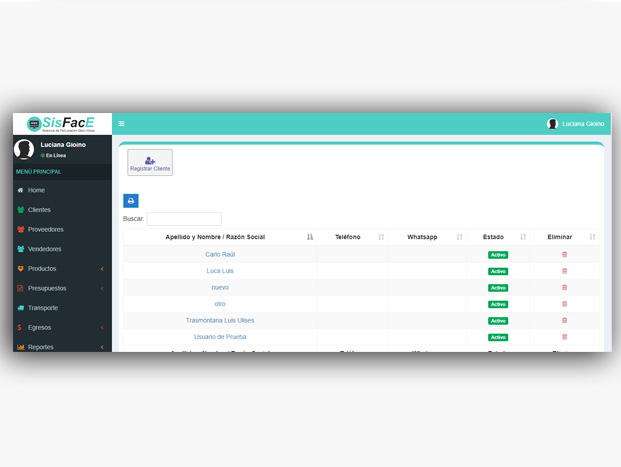621x467 pixels.
Task: Delete Usuario de Prueba with trash icon
Action: pos(564,337)
